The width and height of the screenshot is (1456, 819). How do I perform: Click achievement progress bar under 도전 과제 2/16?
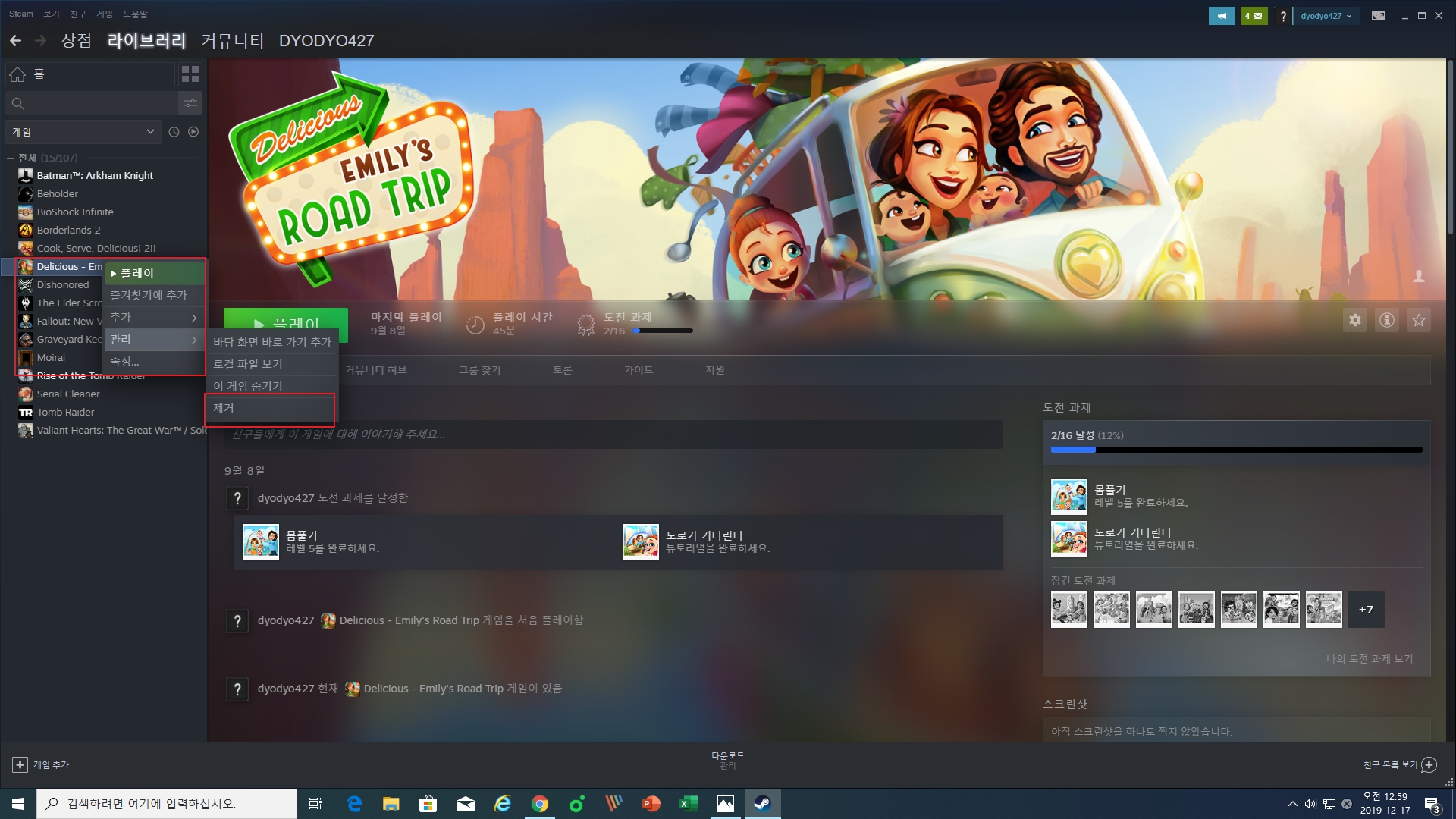point(664,331)
